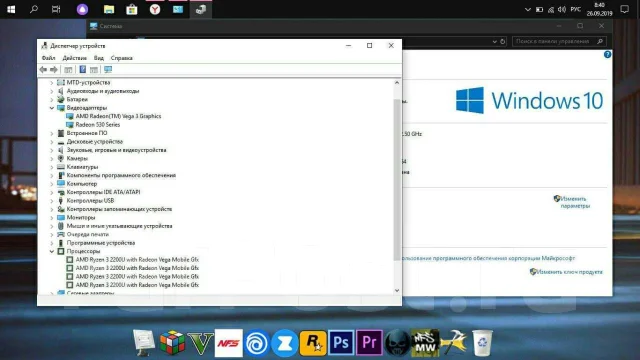Launch NFS MW from the dock

point(425,343)
